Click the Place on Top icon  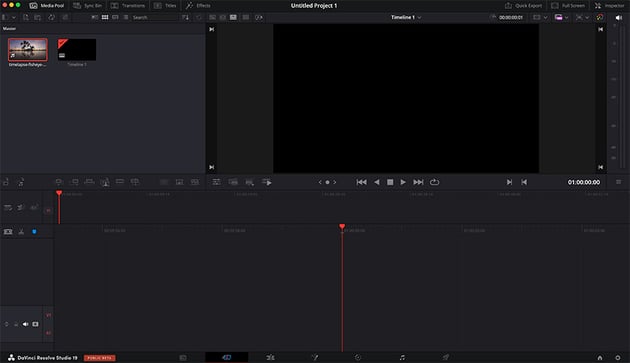tap(120, 182)
